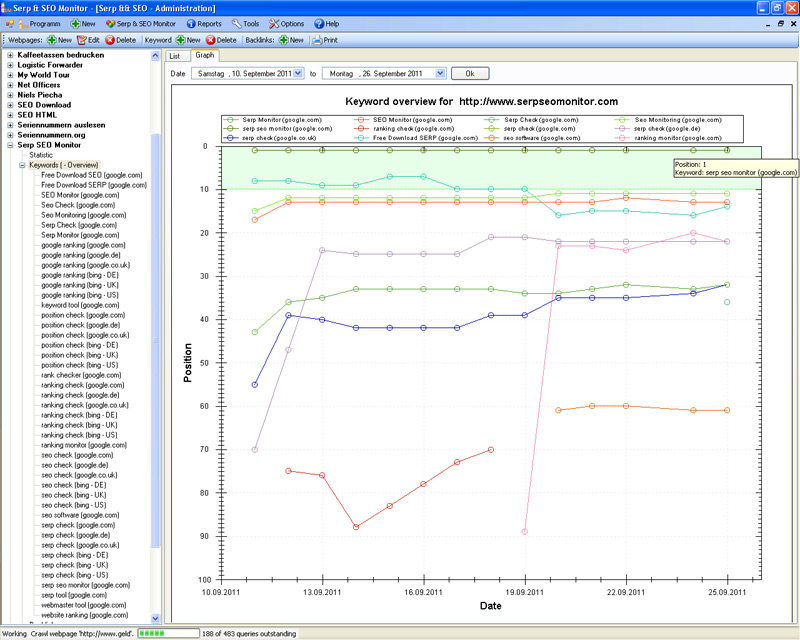Click serp check (google.co.uk) blue legend entry

270,138
